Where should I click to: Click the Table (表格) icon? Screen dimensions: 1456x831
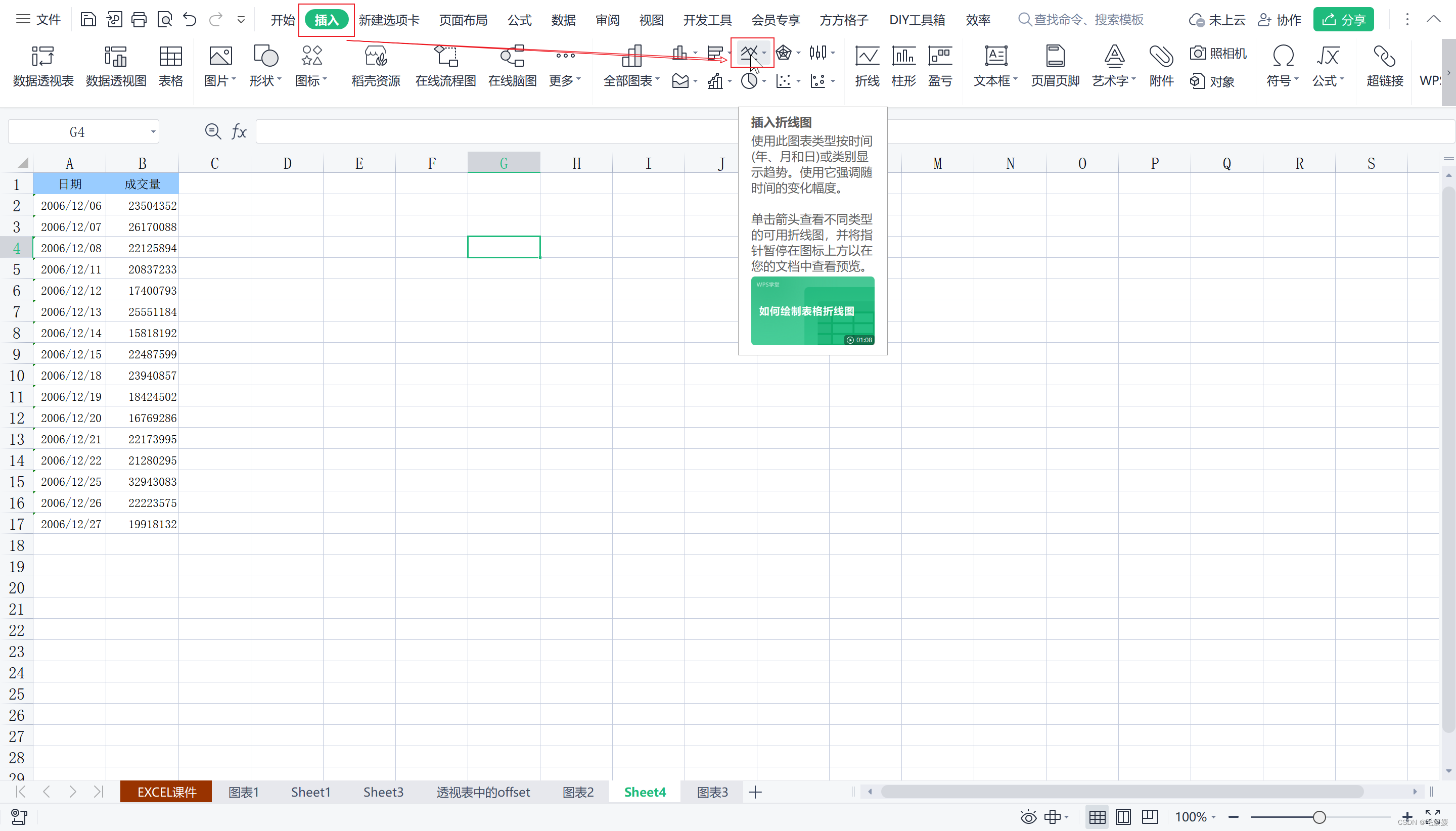[171, 66]
